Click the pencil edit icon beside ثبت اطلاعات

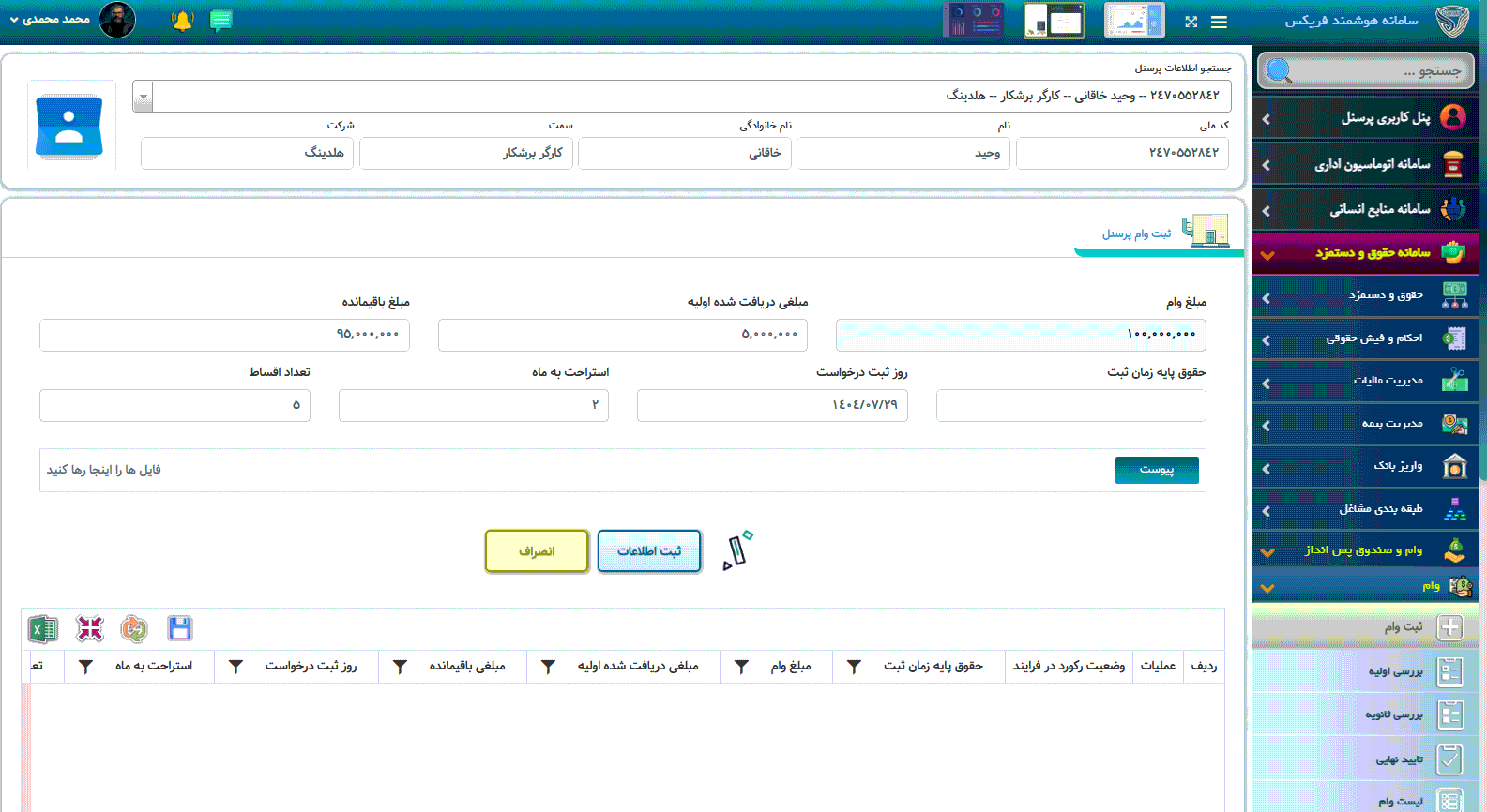click(x=737, y=550)
